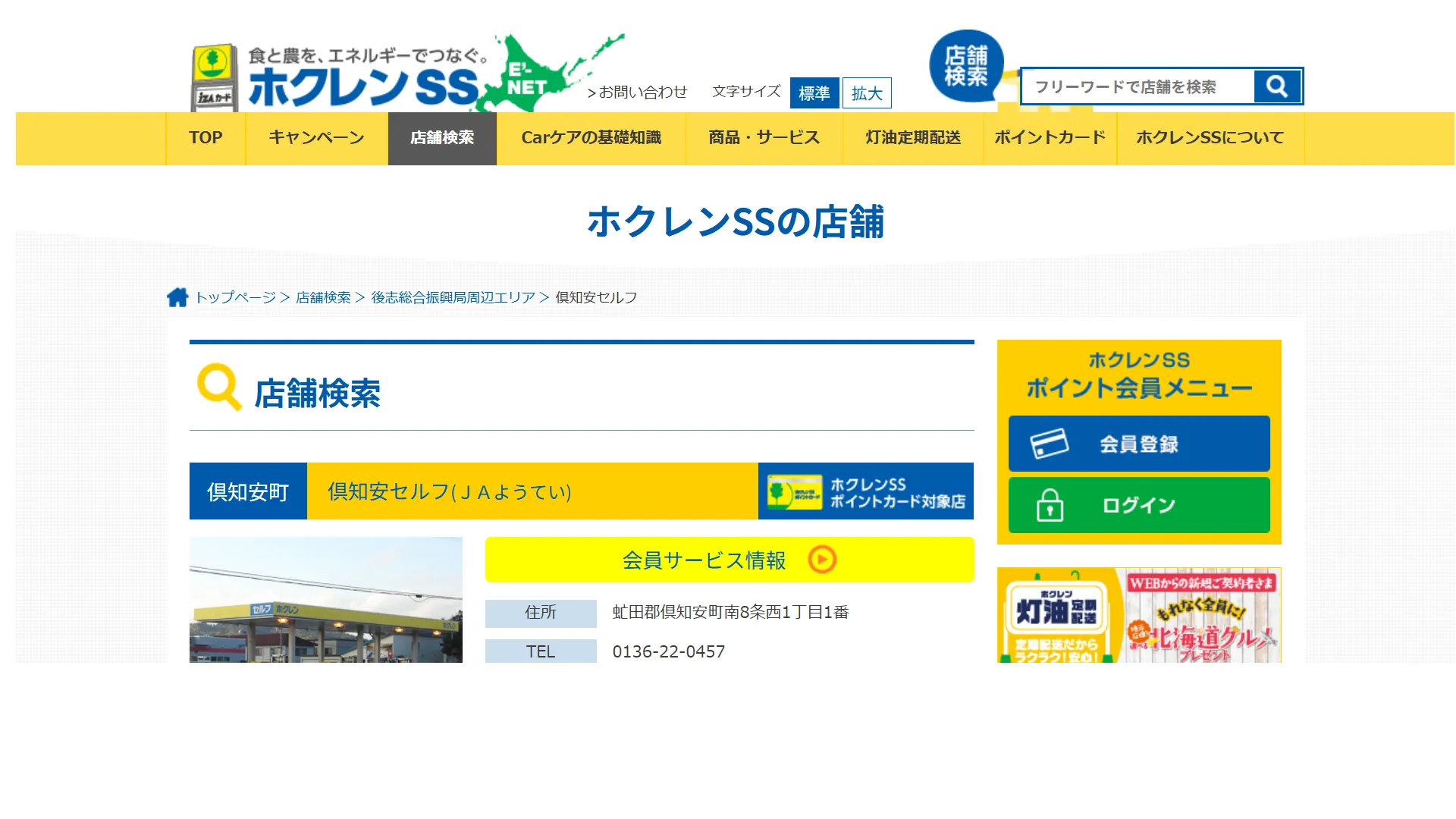
Task: Open 商品・サービス menu
Action: [764, 138]
